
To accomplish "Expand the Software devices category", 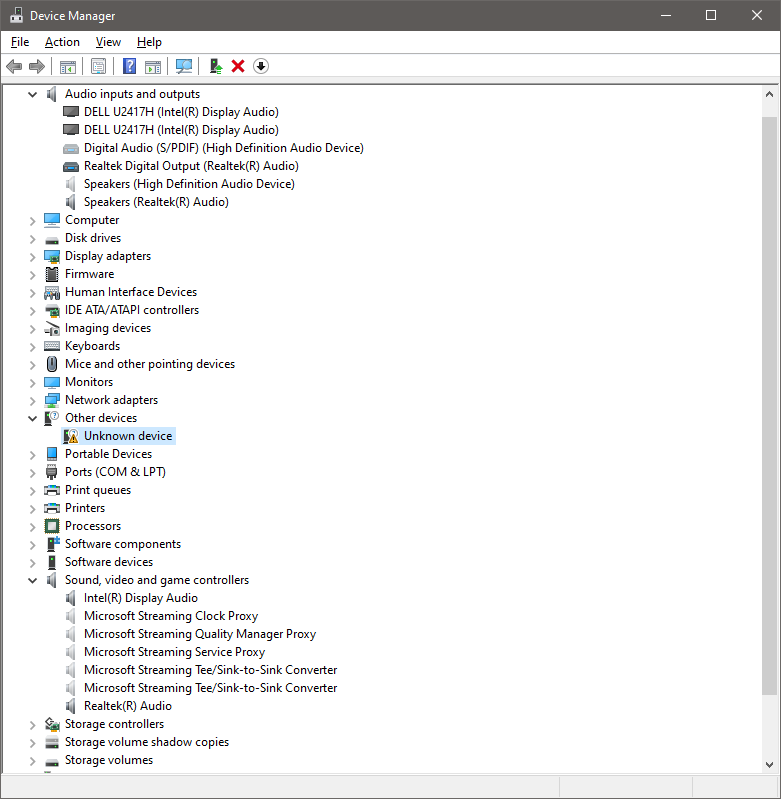I will (x=33, y=563).
